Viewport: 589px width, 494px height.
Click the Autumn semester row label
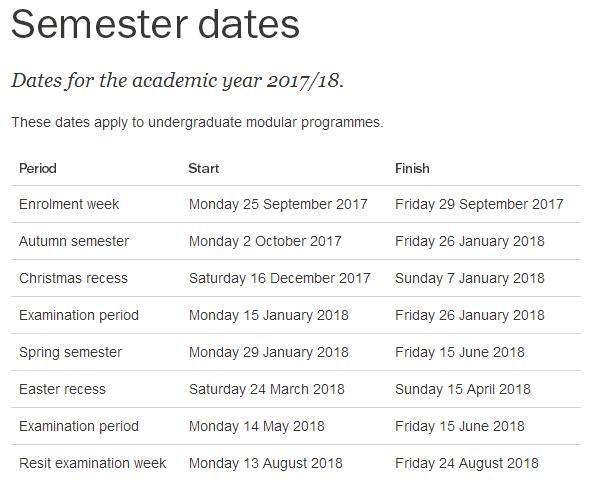pos(74,241)
